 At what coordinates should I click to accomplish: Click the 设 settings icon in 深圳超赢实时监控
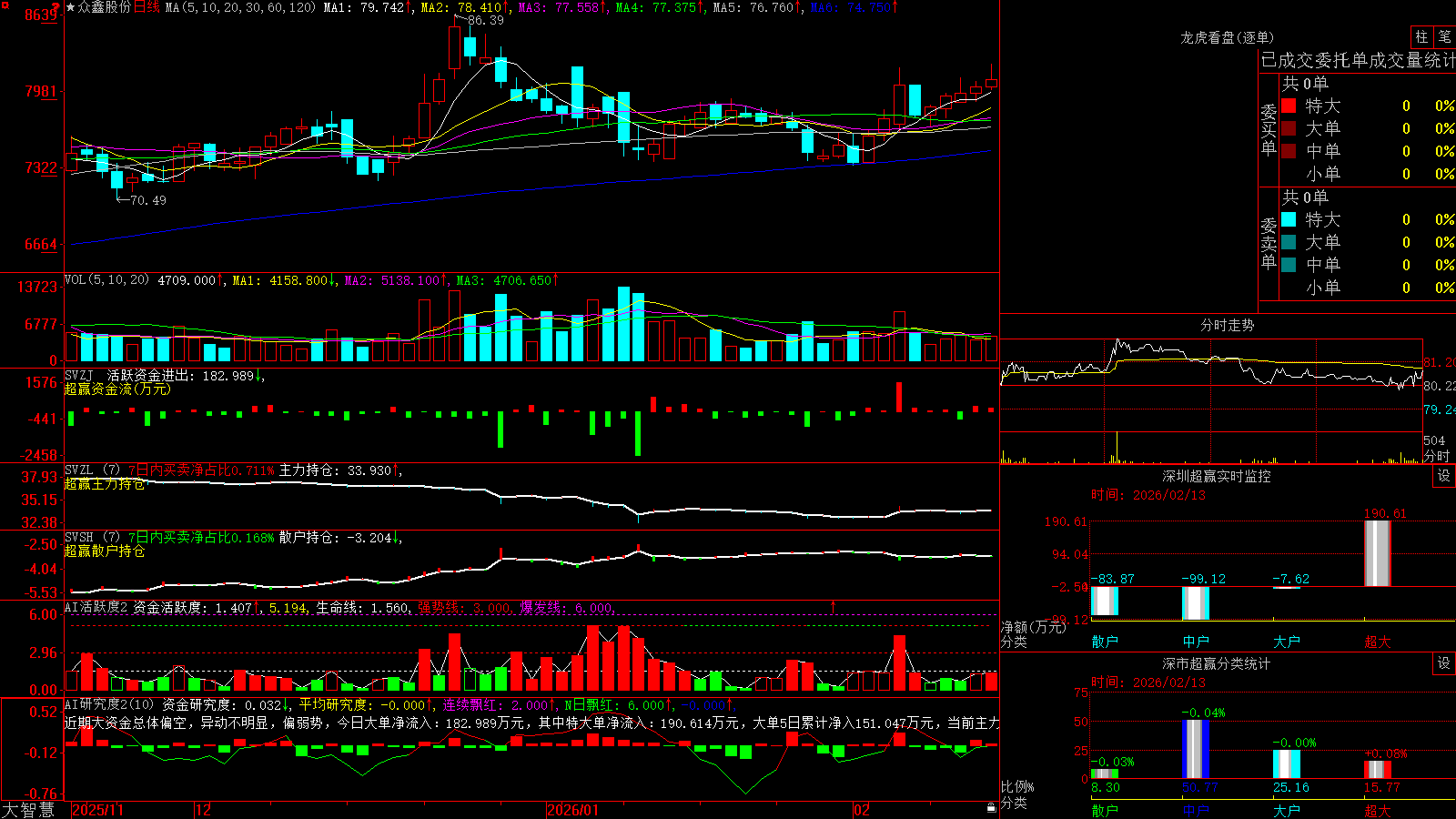point(1443,476)
